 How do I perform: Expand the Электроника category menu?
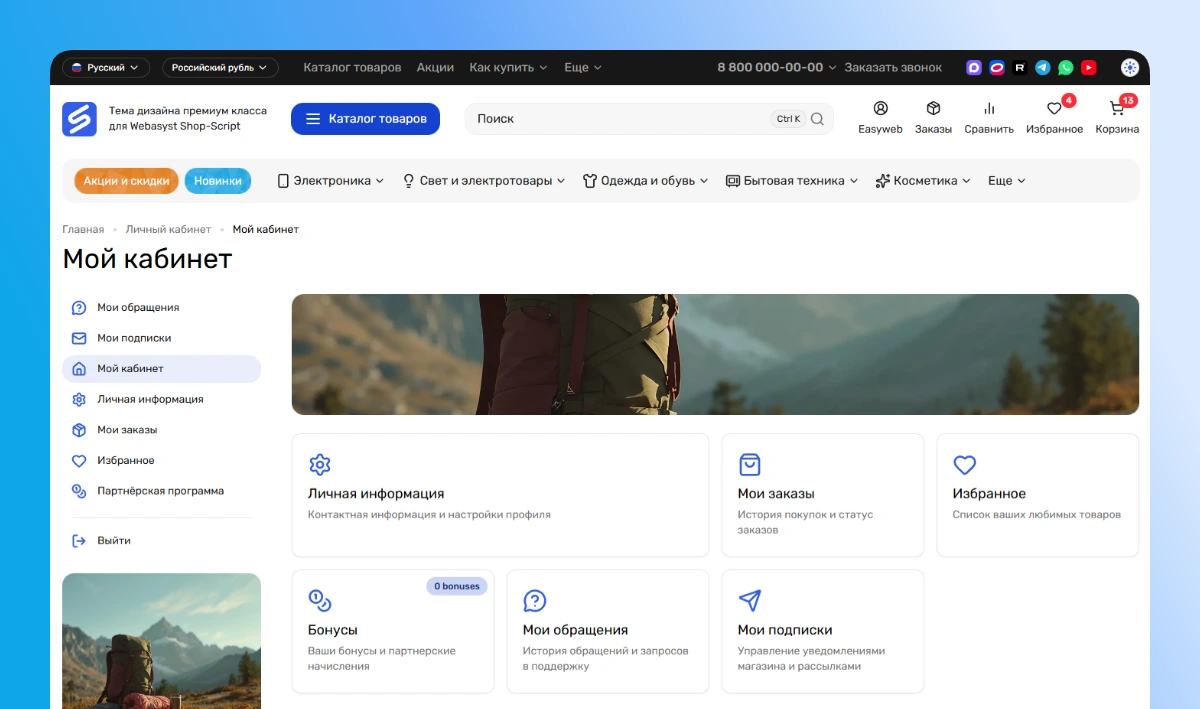click(x=331, y=181)
